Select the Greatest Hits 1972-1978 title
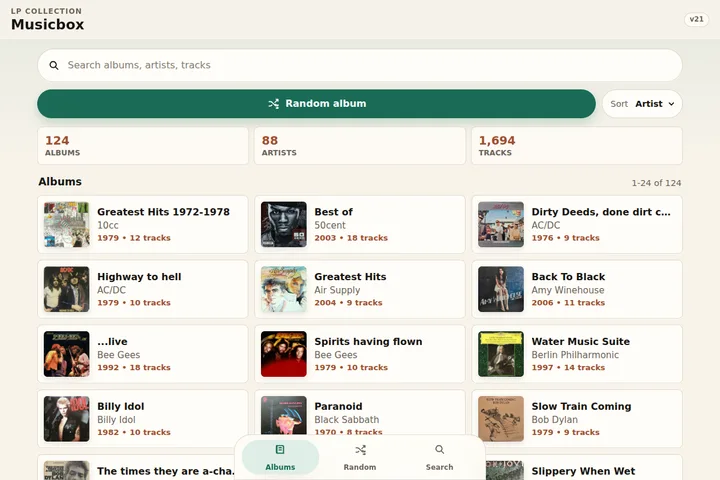The width and height of the screenshot is (720, 480). pos(163,212)
